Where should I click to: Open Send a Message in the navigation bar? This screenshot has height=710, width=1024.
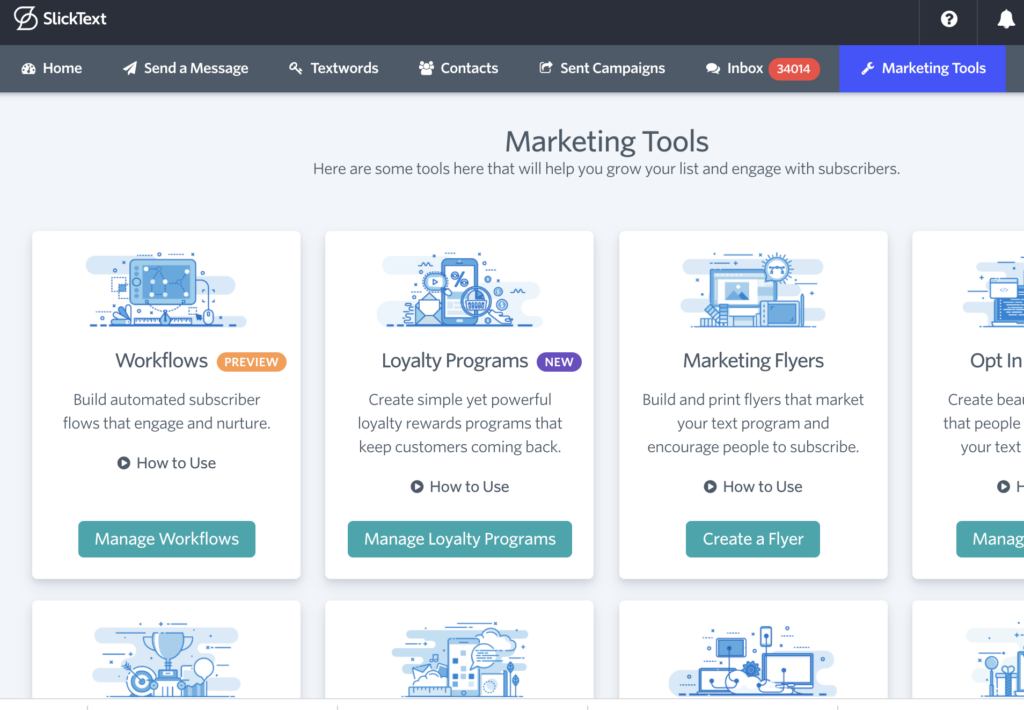click(x=185, y=68)
